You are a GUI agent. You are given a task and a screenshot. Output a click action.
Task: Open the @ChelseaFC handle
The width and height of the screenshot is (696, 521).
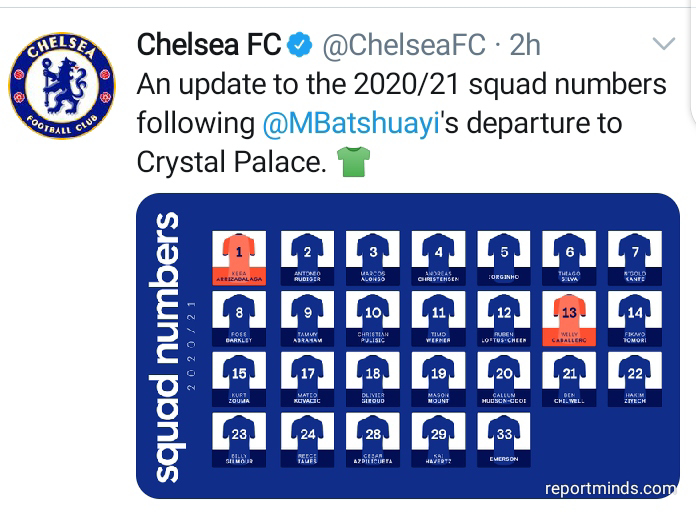coord(404,45)
